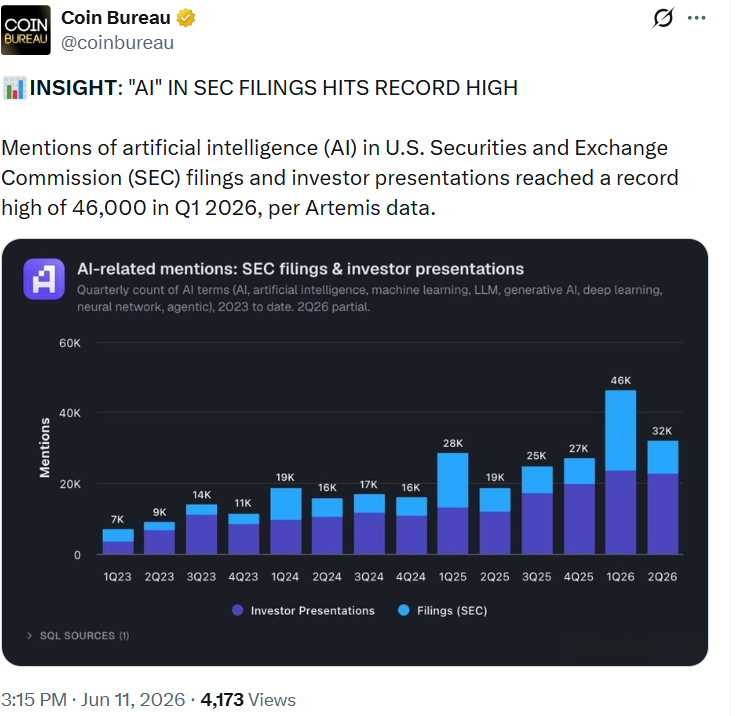The height and width of the screenshot is (716, 735).
Task: Toggle the Filings (SEC) legend dot
Action: click(x=404, y=610)
